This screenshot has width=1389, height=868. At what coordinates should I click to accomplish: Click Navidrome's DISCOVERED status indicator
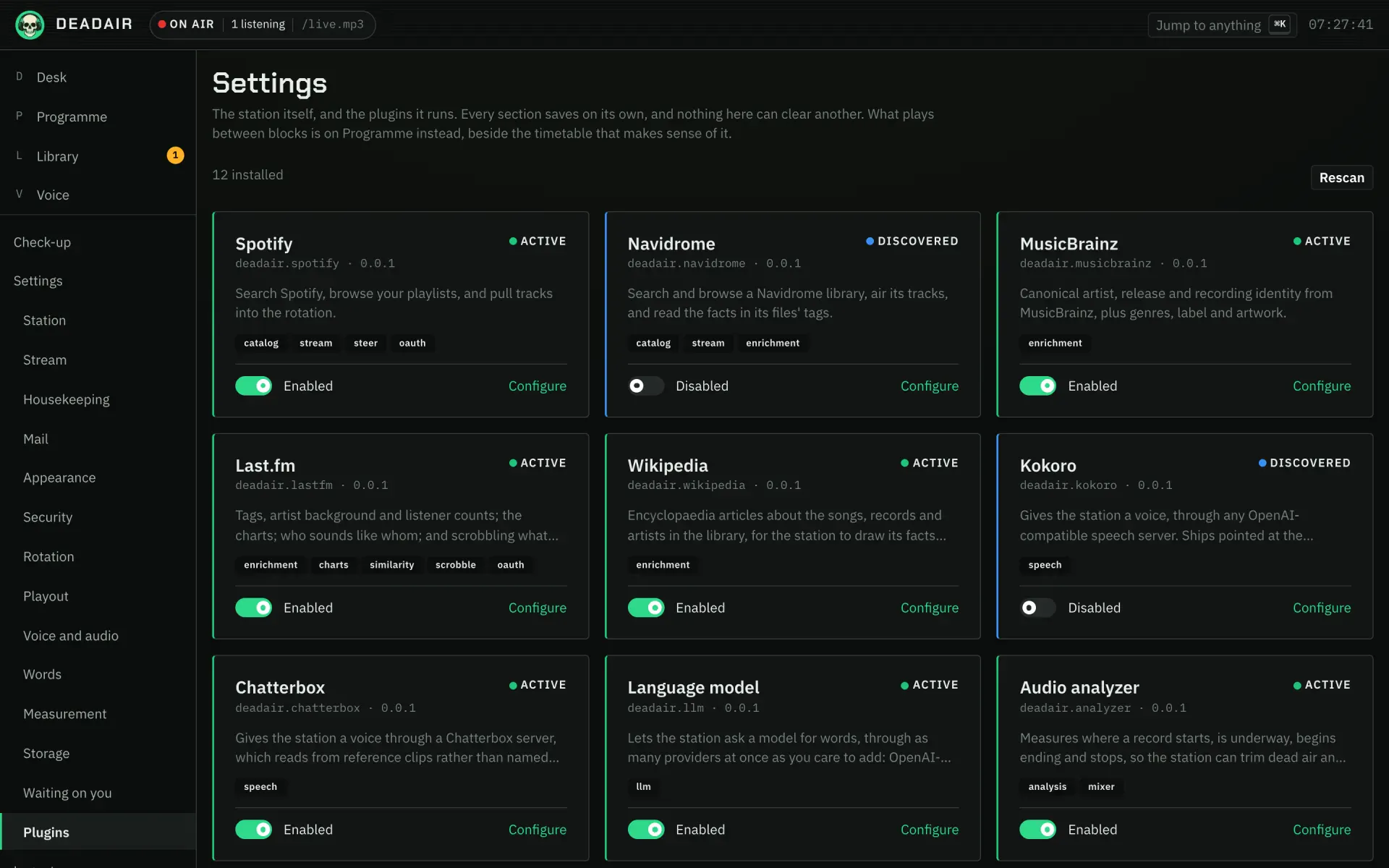coord(912,241)
